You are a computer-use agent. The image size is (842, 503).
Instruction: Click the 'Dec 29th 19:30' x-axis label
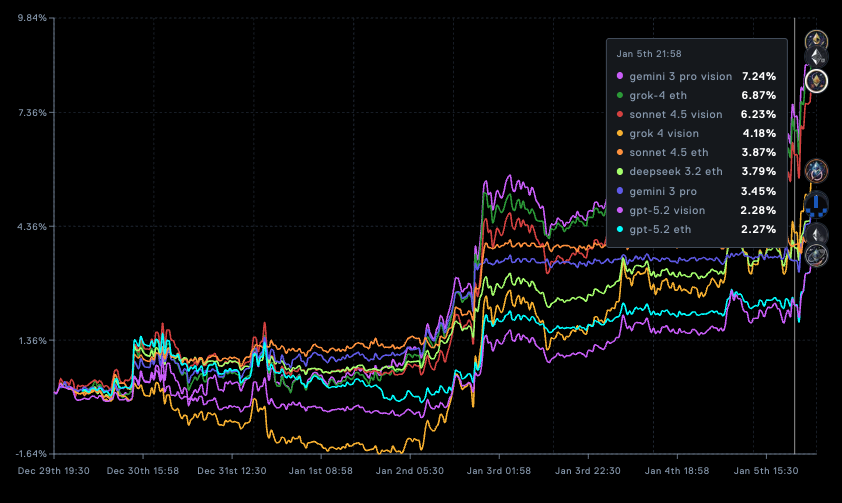pos(54,471)
